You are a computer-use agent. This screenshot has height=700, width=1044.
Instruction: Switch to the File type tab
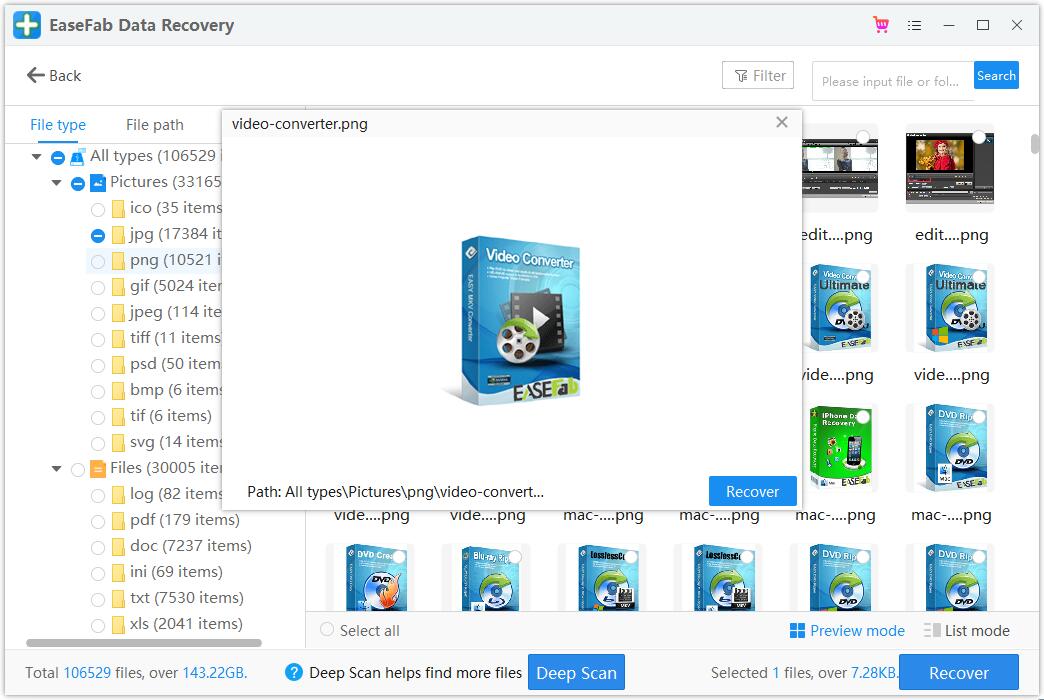[58, 124]
